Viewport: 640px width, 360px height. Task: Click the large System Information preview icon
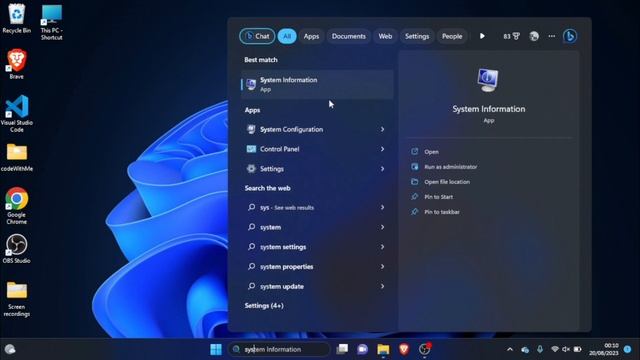pyautogui.click(x=488, y=80)
